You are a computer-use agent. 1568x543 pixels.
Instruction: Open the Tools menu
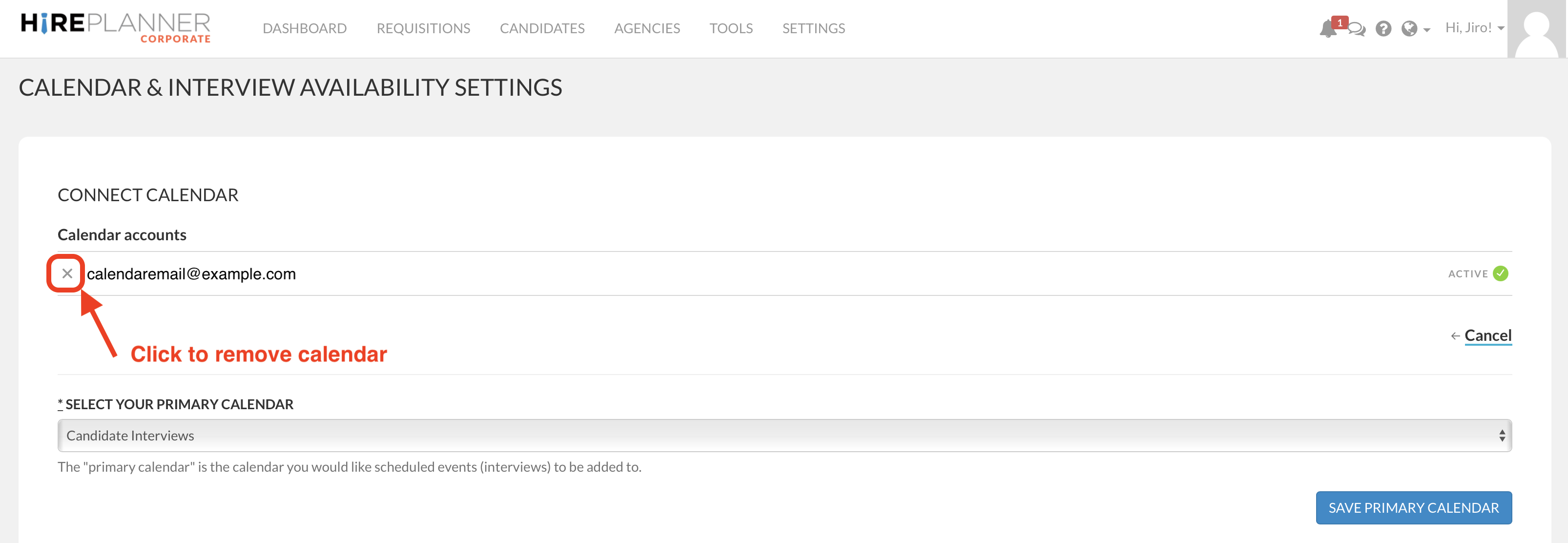click(730, 29)
